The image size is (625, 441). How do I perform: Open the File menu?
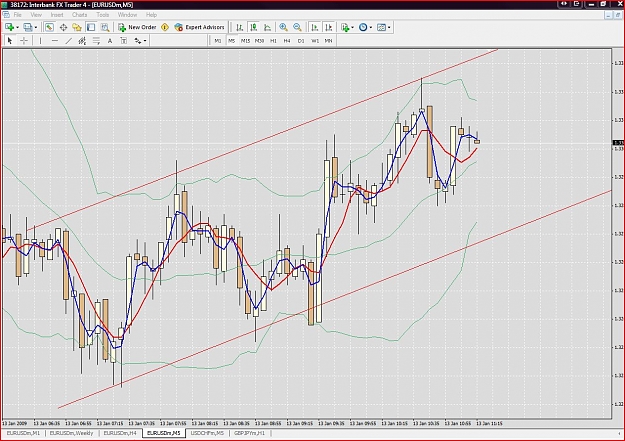pyautogui.click(x=18, y=15)
